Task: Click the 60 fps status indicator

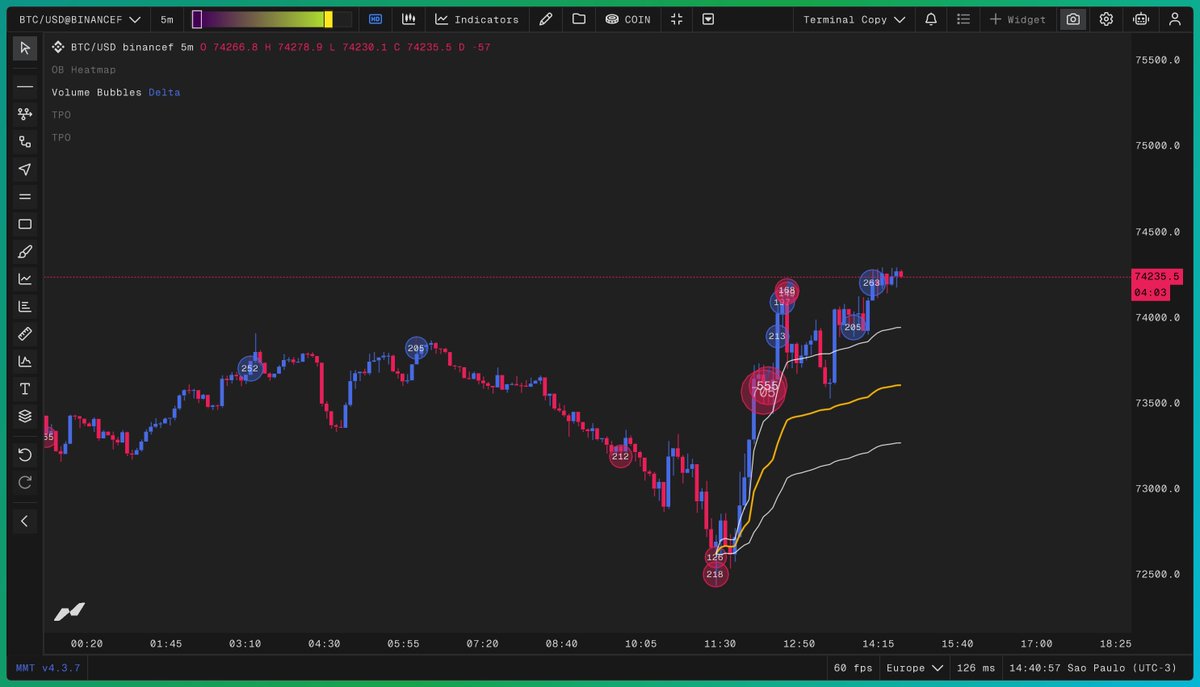Action: [853, 667]
